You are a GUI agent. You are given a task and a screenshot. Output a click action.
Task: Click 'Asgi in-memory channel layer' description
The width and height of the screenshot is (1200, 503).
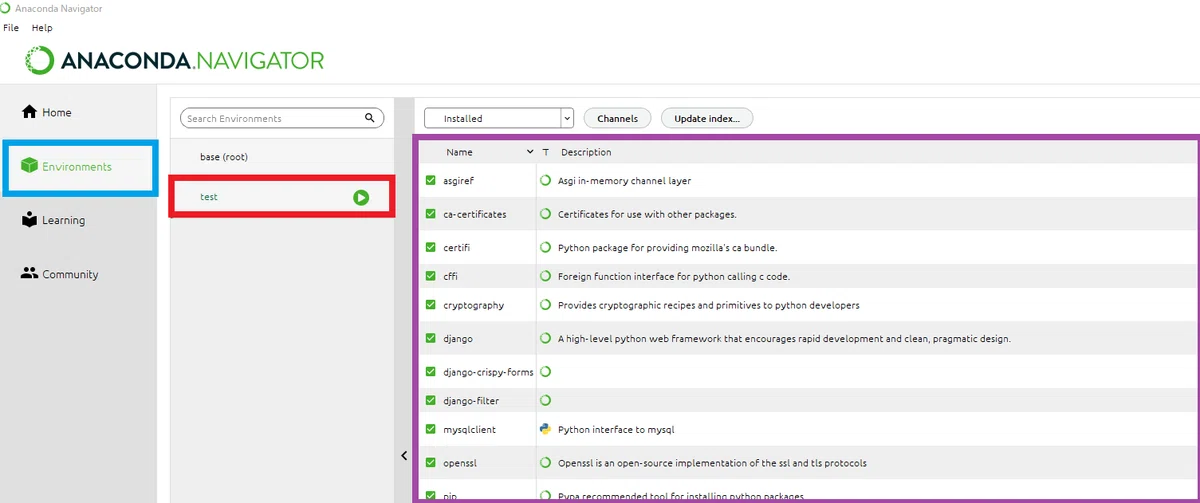625,181
